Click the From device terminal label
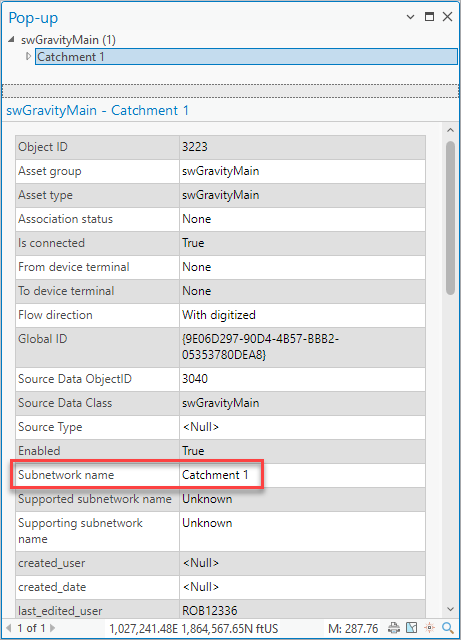461x640 pixels. (74, 267)
